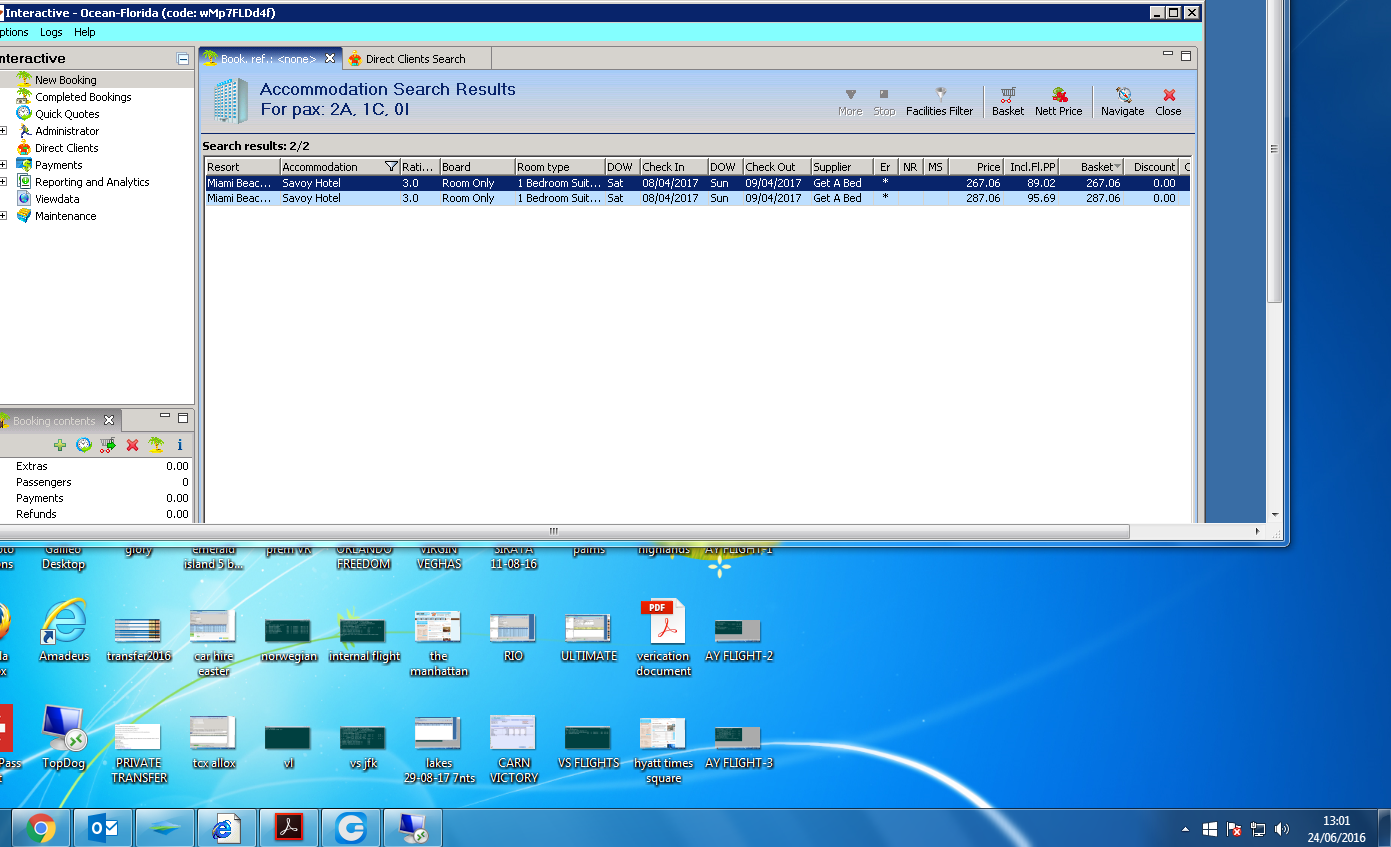This screenshot has width=1391, height=847.
Task: Launch Google Chrome from the taskbar
Action: [41, 828]
